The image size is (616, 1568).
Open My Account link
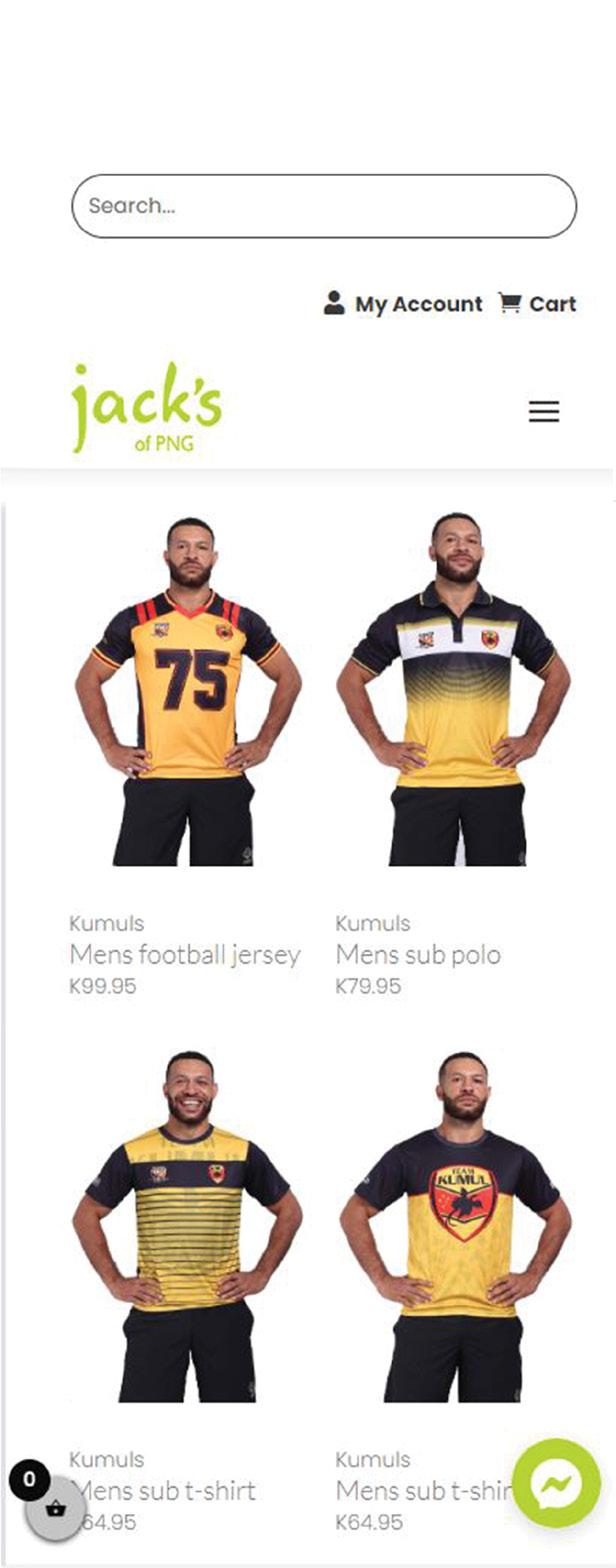coord(418,304)
